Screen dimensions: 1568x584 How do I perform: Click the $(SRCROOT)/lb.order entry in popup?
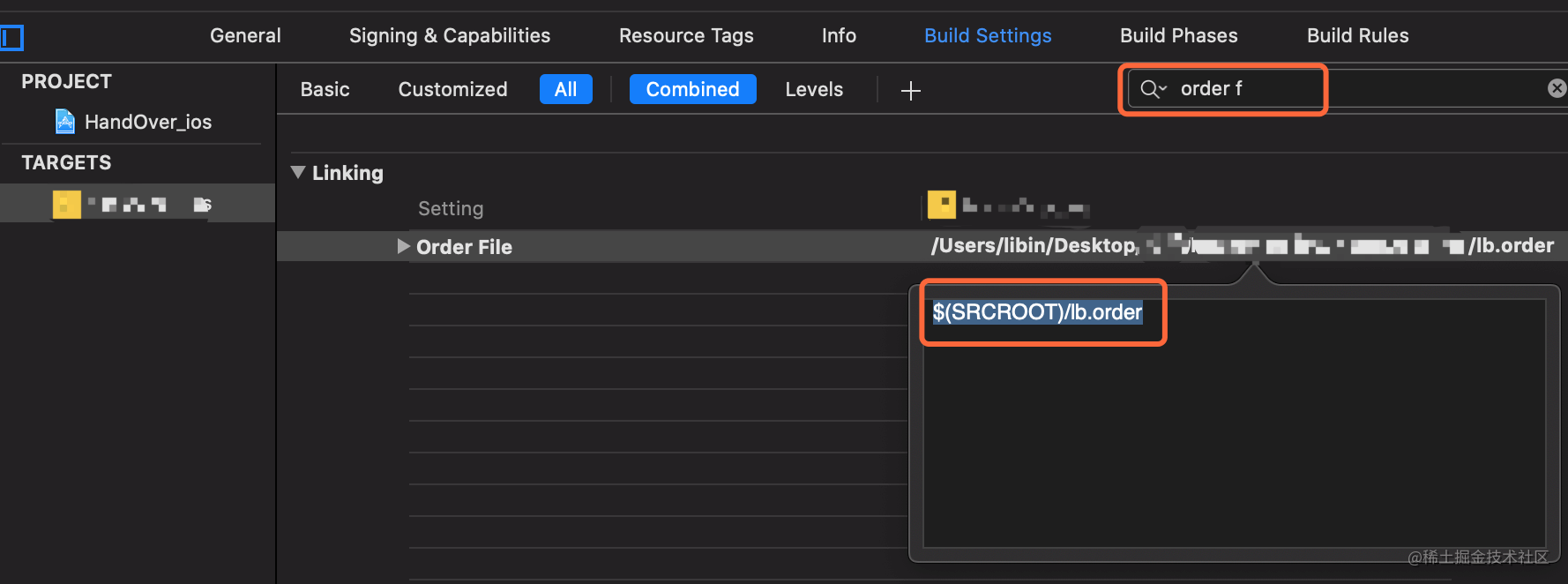point(1037,312)
